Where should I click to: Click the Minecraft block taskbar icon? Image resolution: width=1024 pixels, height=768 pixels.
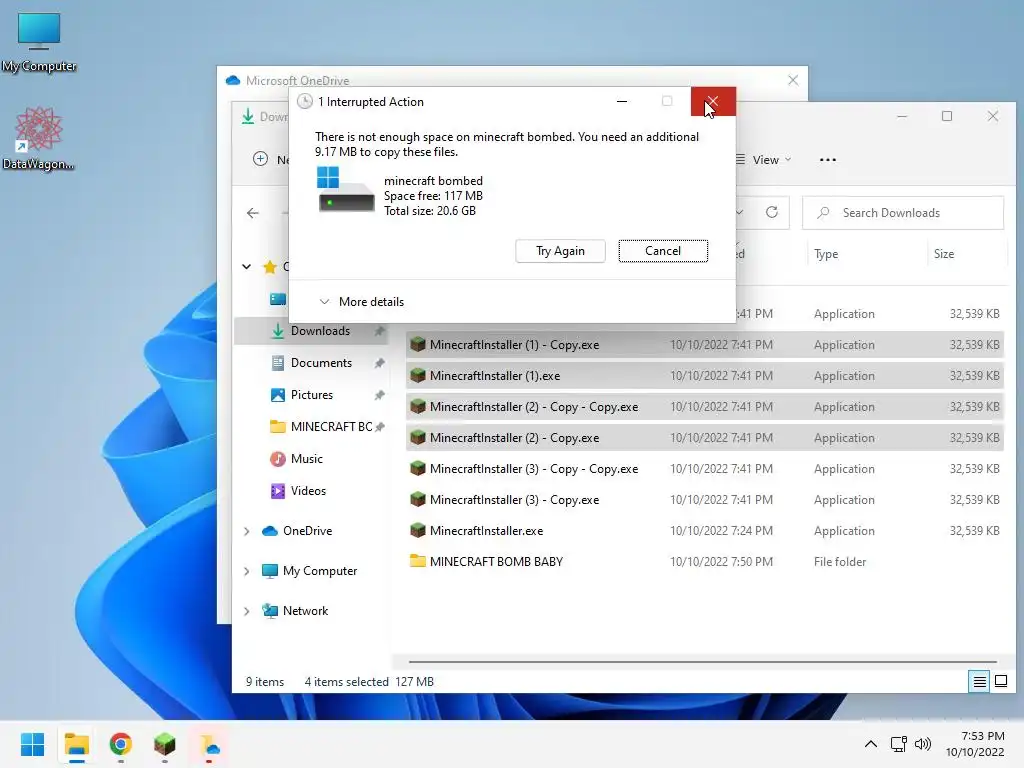coord(165,744)
